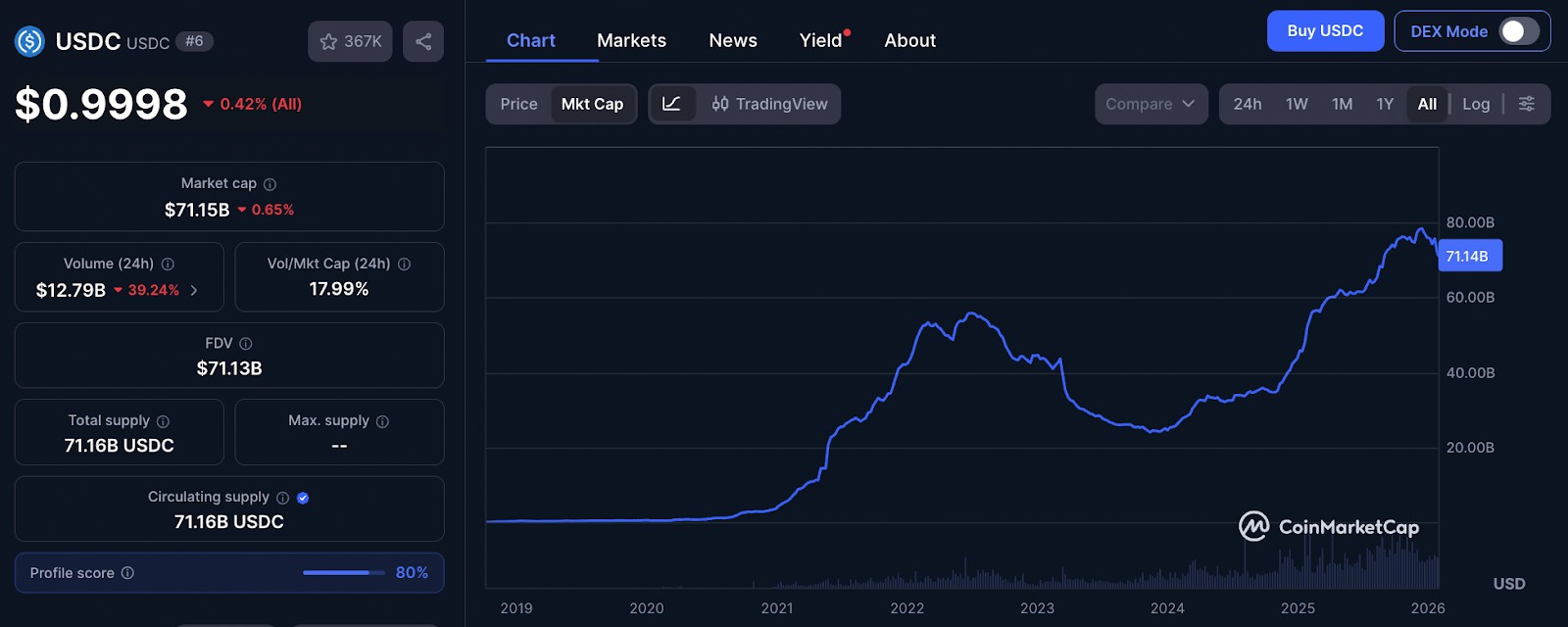Viewport: 1568px width, 627px height.
Task: Click the 80% profile score text
Action: pos(412,572)
